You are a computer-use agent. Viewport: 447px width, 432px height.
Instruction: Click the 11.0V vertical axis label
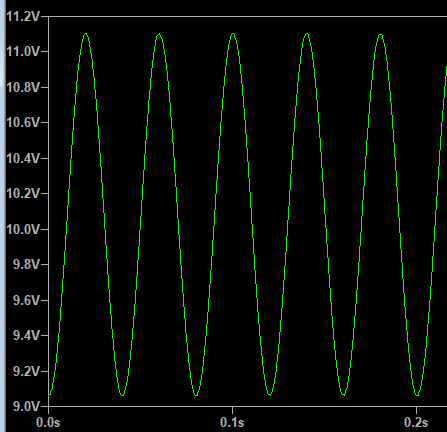[23, 52]
